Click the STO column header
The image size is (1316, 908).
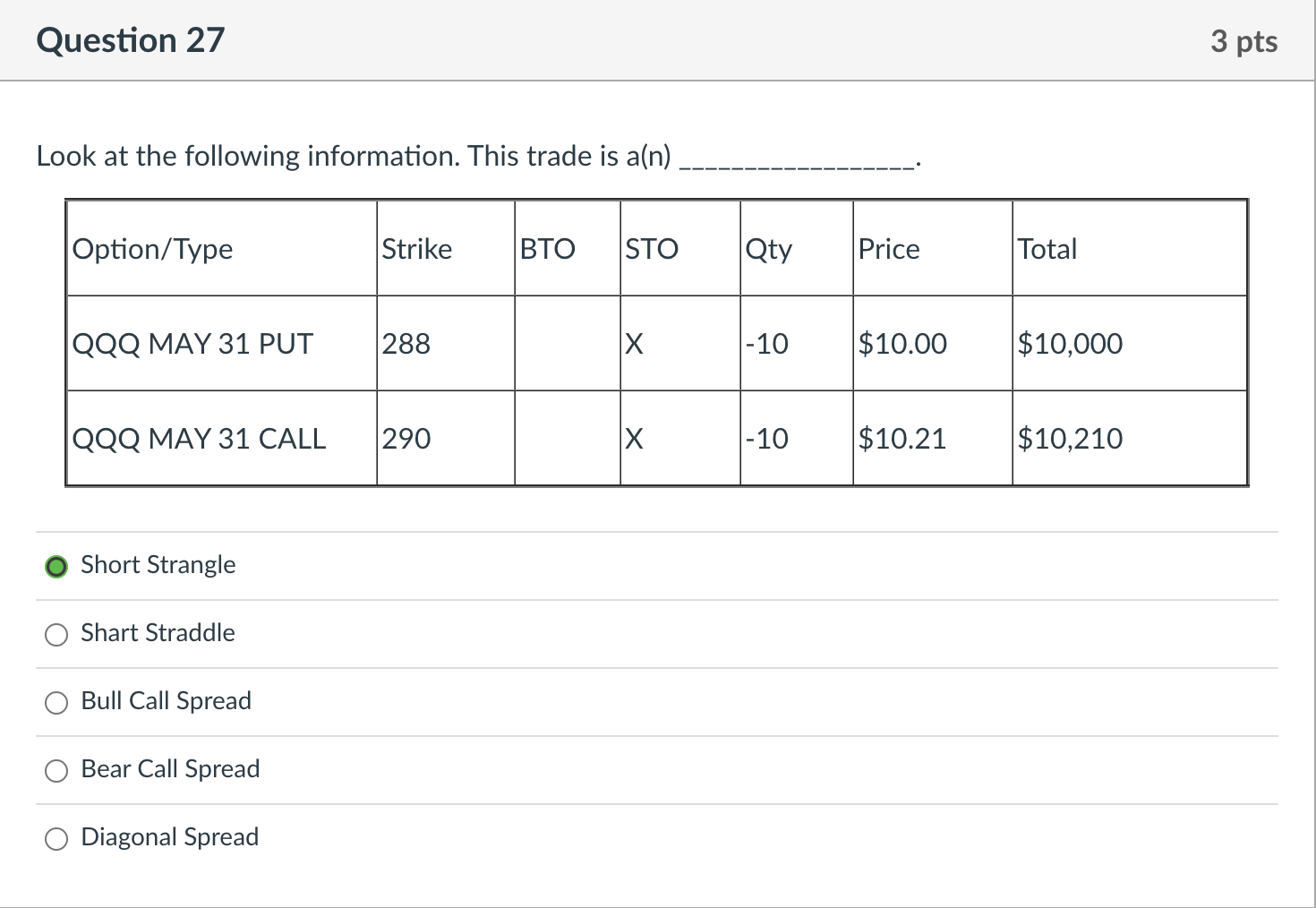point(652,249)
